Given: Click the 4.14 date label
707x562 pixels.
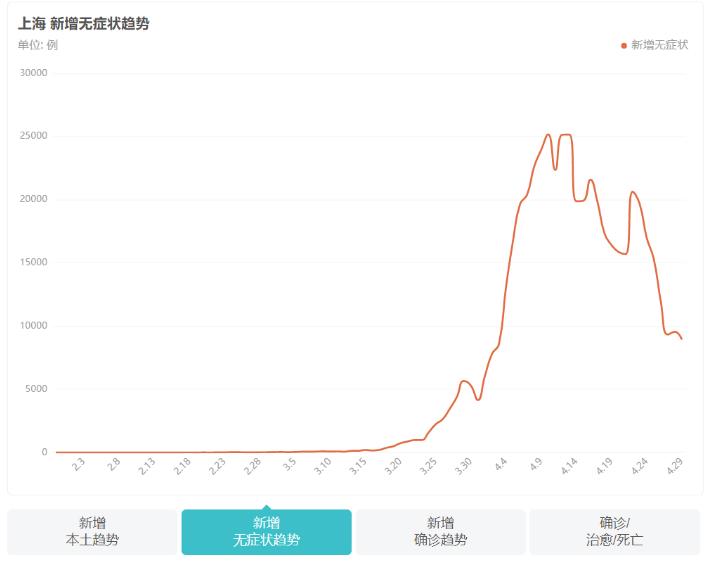Looking at the screenshot, I should click(568, 466).
